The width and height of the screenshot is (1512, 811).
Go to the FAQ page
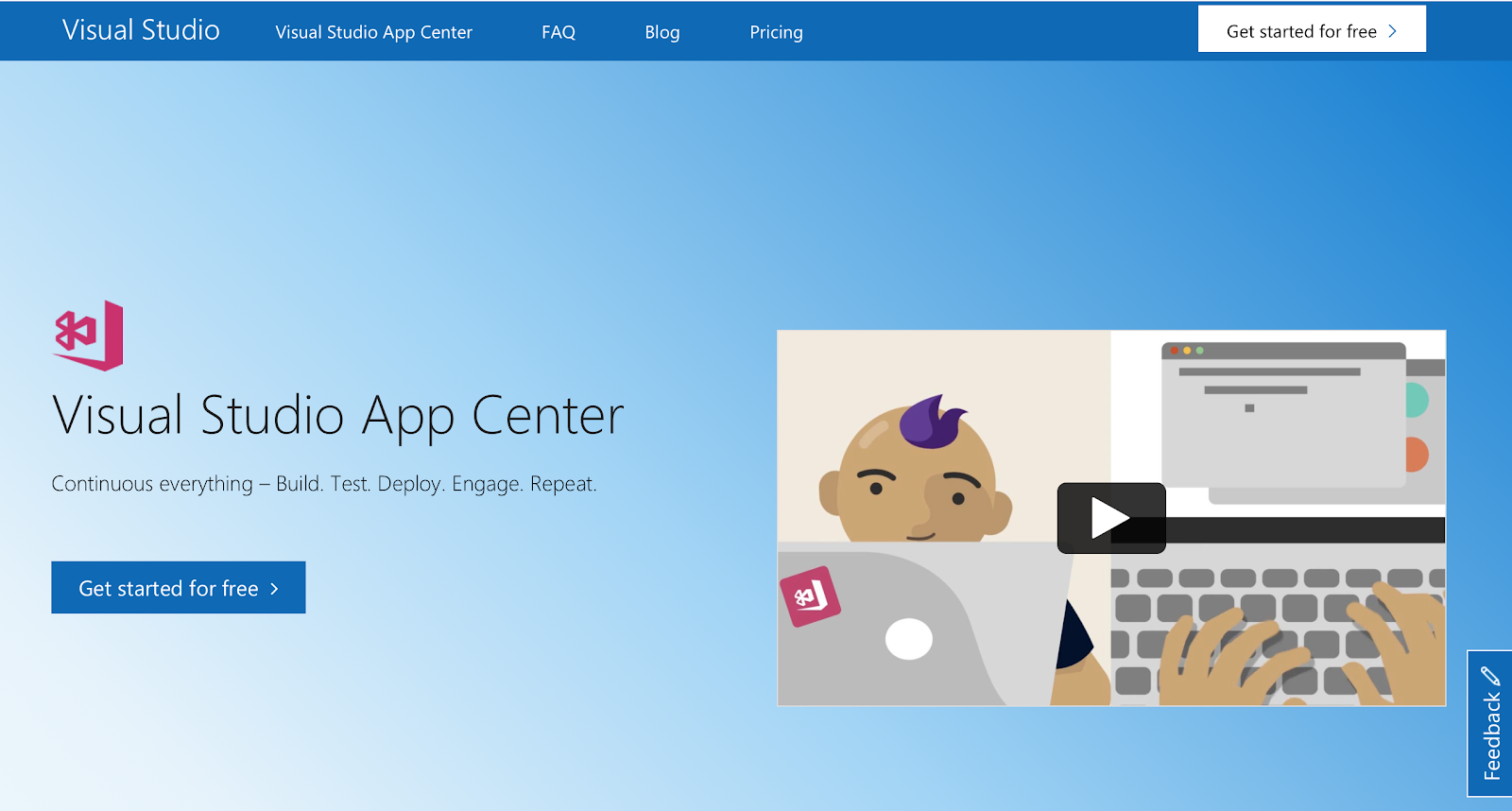(x=558, y=32)
